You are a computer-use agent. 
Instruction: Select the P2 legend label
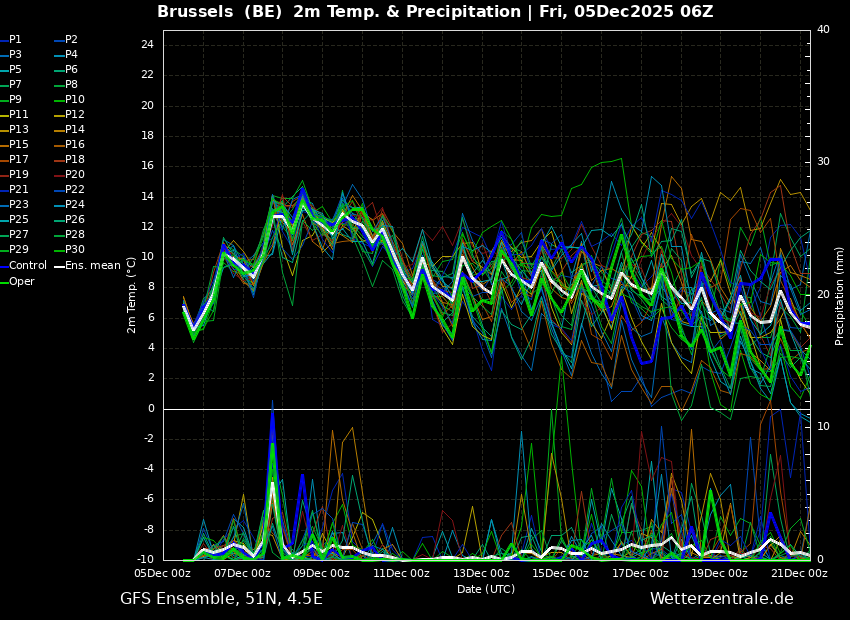[67, 40]
